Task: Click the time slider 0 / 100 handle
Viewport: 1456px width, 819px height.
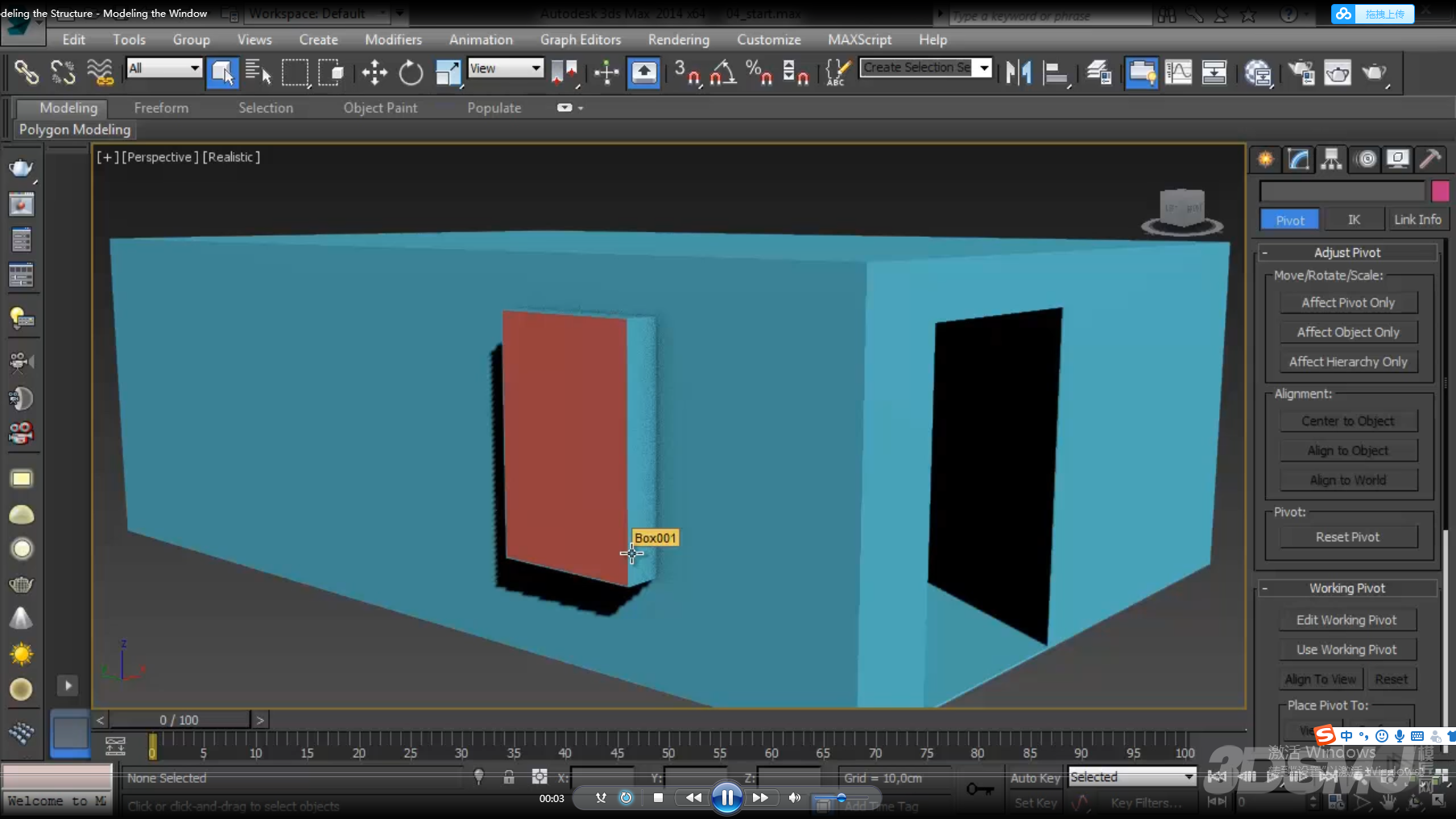Action: click(x=180, y=720)
